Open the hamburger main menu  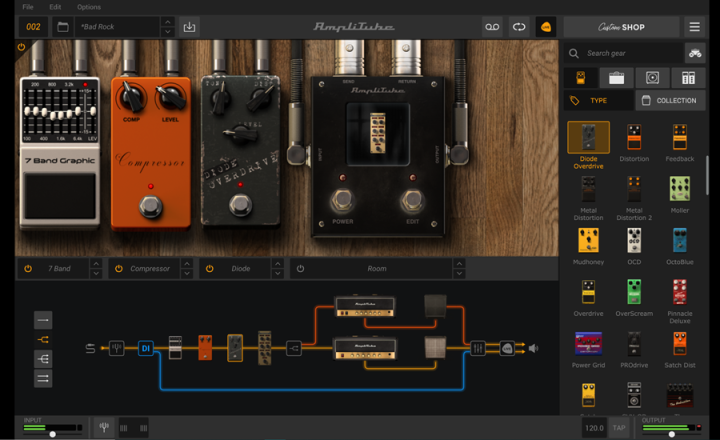tap(694, 27)
